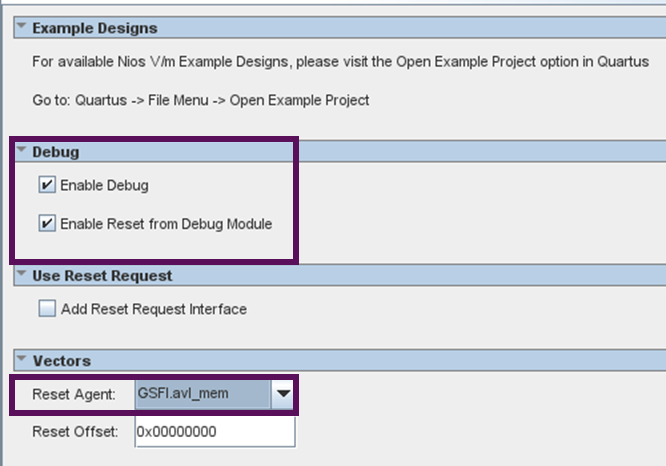Open the Reset Agent dropdown arrow
Image resolution: width=666 pixels, height=466 pixels.
click(283, 394)
